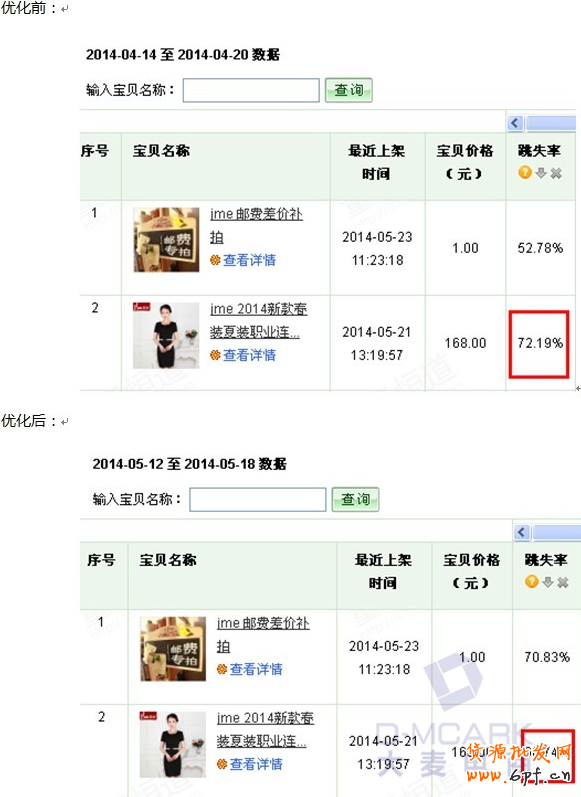
Task: Click the 查询 button in the 2014-05-12 data section
Action: point(355,499)
